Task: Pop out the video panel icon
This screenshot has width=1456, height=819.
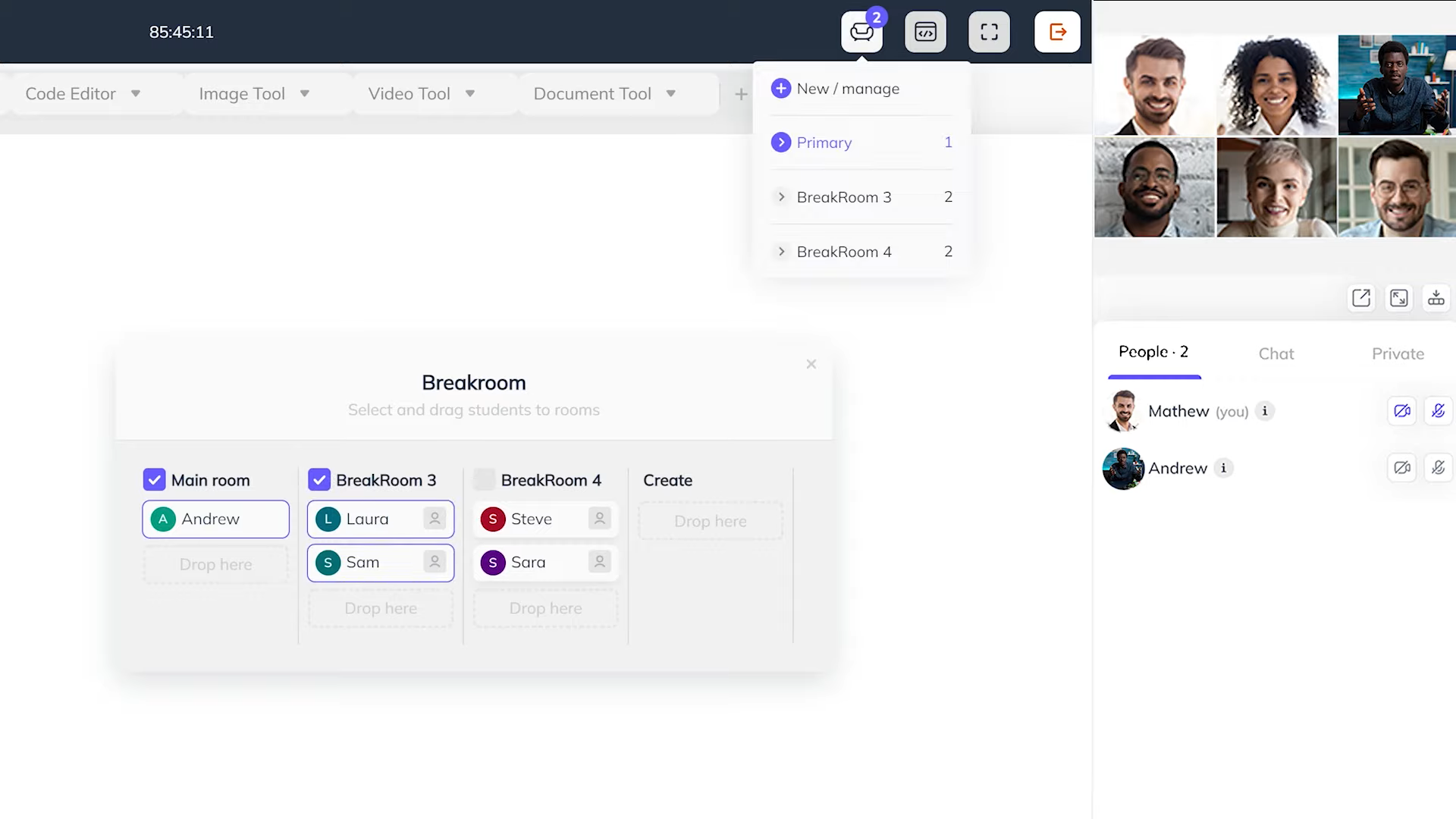Action: pos(1361,298)
